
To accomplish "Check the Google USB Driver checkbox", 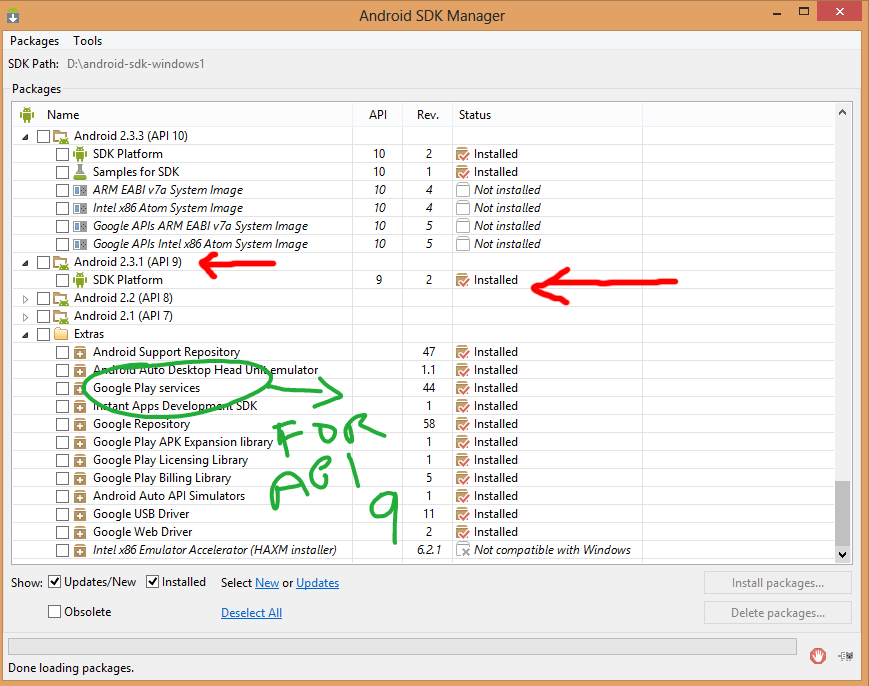I will click(62, 514).
